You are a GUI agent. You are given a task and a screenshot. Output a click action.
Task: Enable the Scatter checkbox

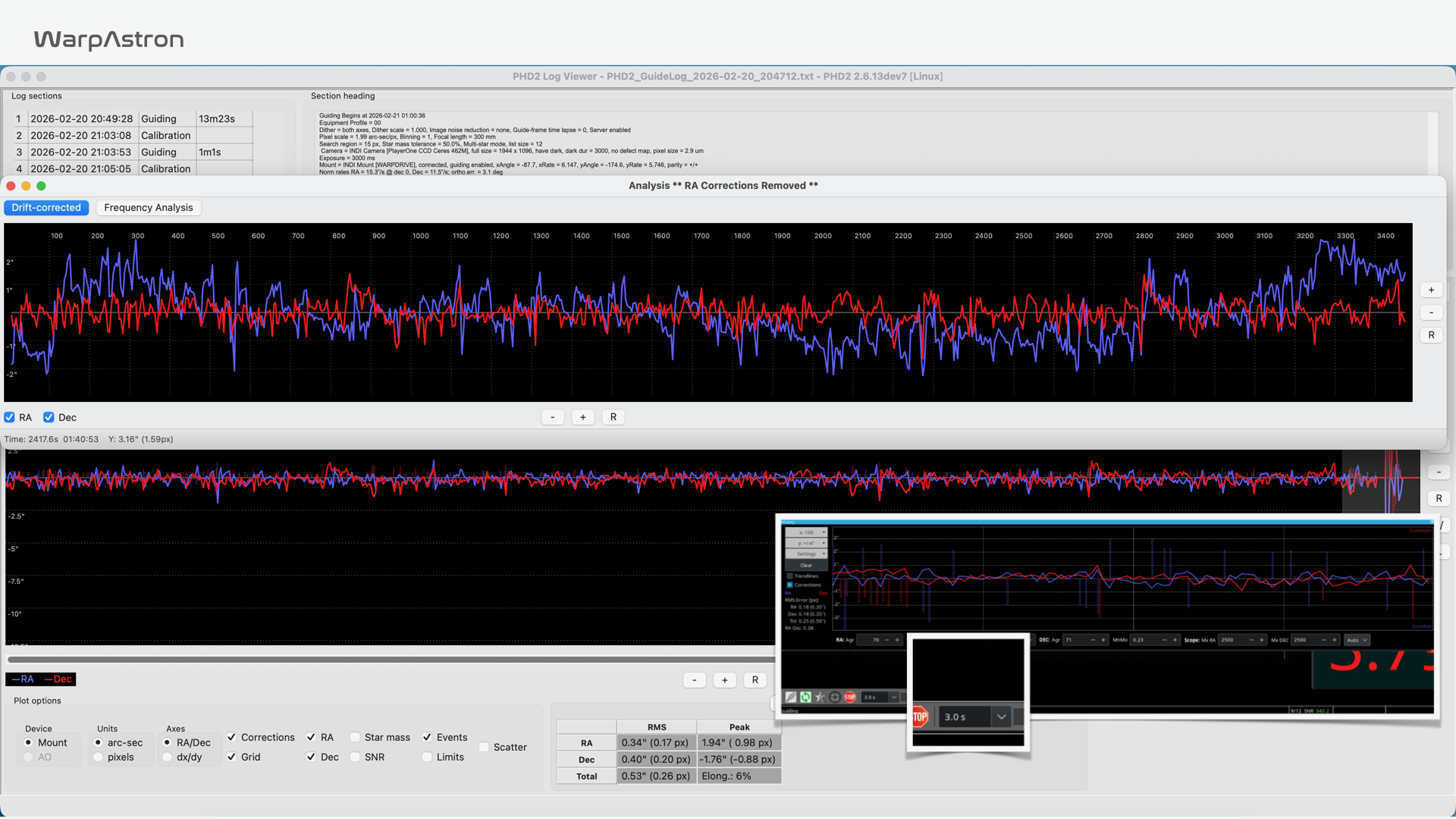(x=484, y=747)
